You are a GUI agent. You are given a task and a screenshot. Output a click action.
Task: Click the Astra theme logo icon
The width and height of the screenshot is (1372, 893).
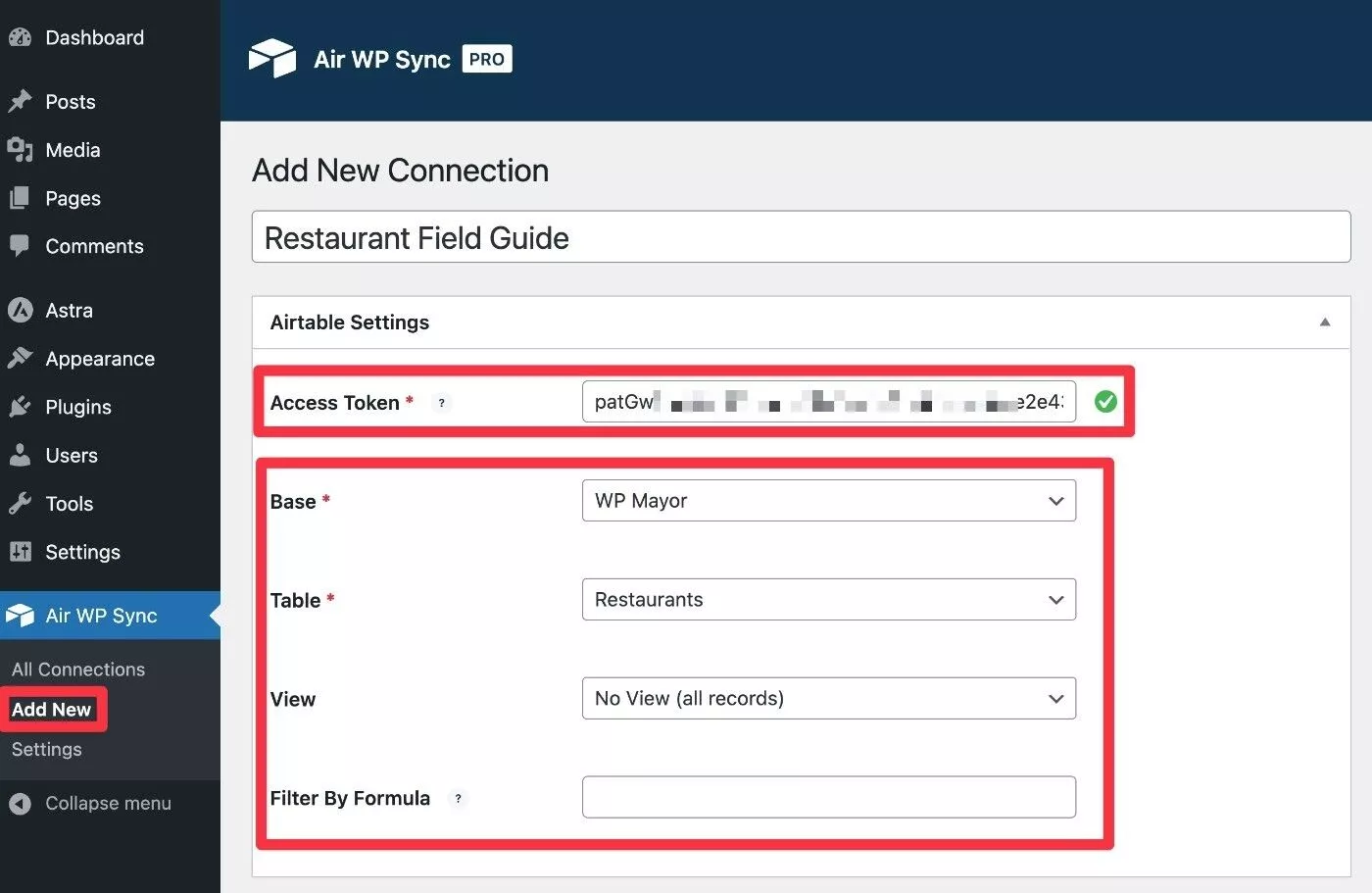click(20, 311)
